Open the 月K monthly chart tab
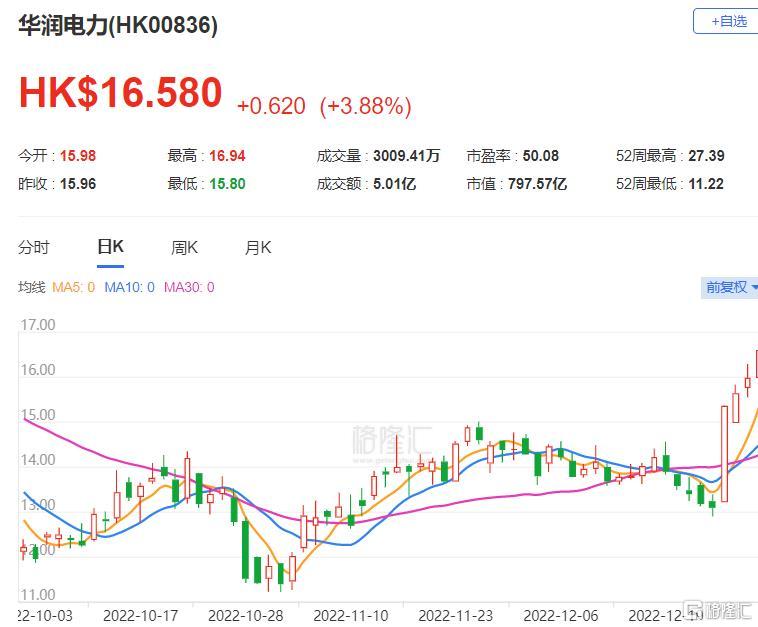758x627 pixels. point(258,248)
